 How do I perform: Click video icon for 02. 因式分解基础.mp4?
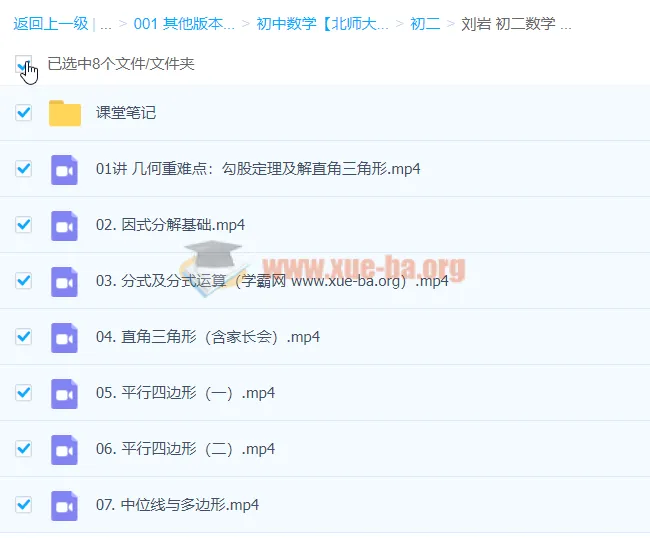tap(65, 225)
